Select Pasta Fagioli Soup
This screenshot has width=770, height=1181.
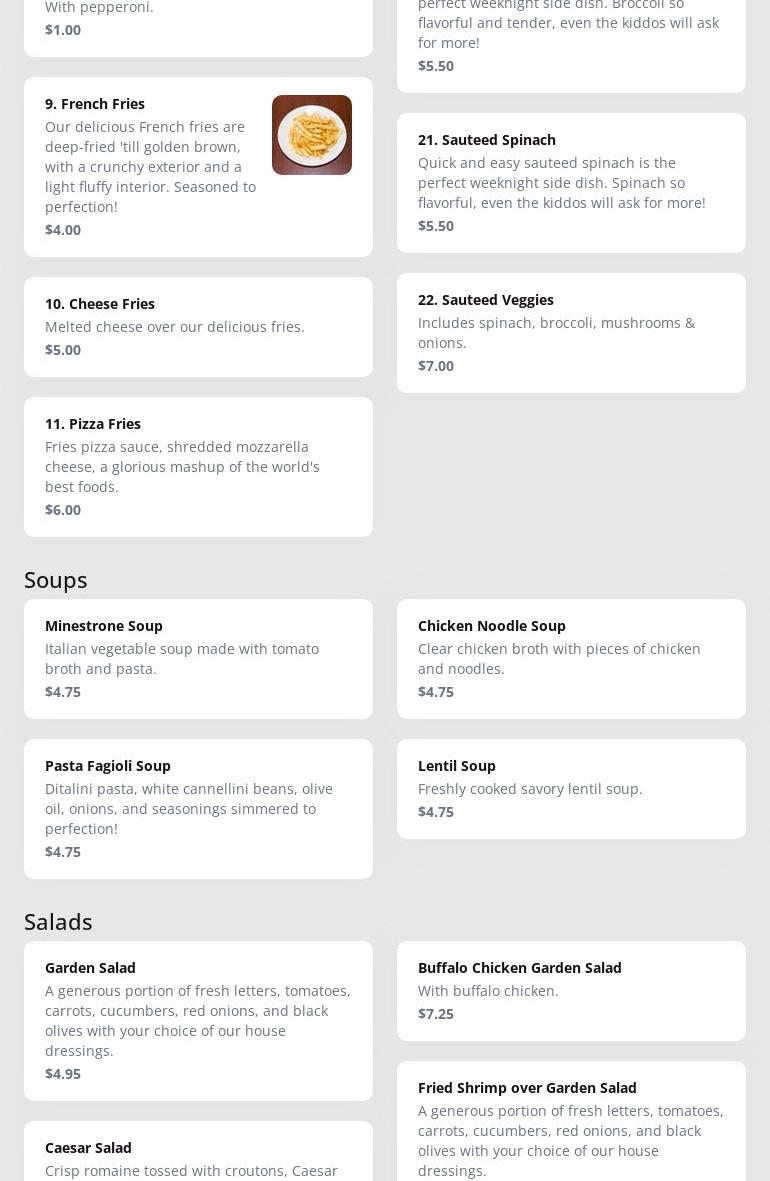point(198,808)
